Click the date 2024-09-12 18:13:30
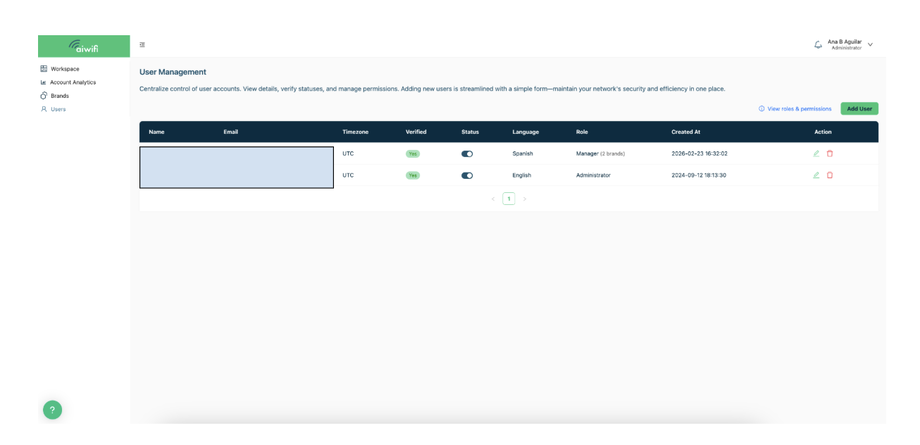 pos(699,175)
